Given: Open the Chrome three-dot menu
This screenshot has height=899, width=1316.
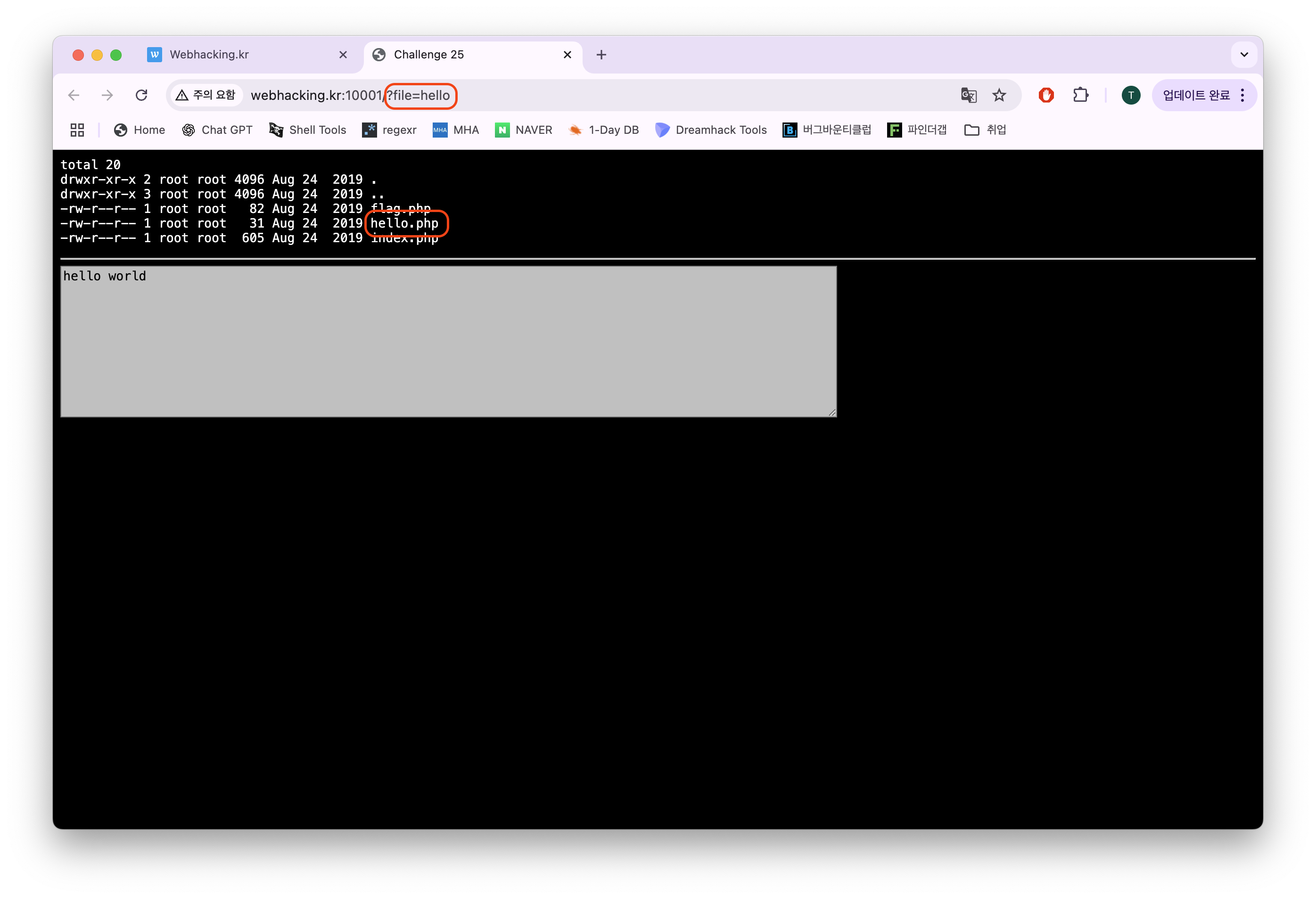Looking at the screenshot, I should [x=1242, y=95].
